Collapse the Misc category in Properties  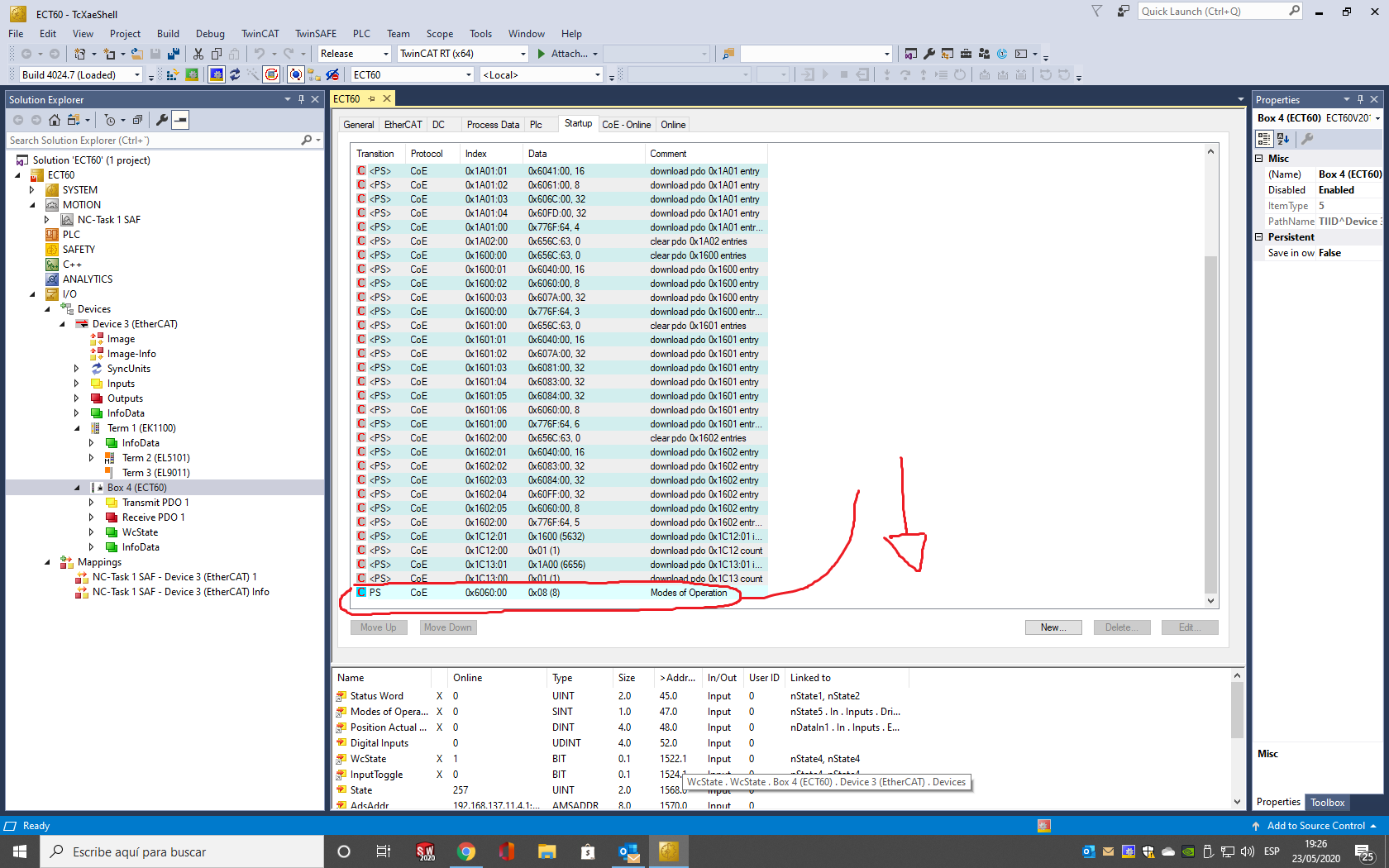[1259, 159]
